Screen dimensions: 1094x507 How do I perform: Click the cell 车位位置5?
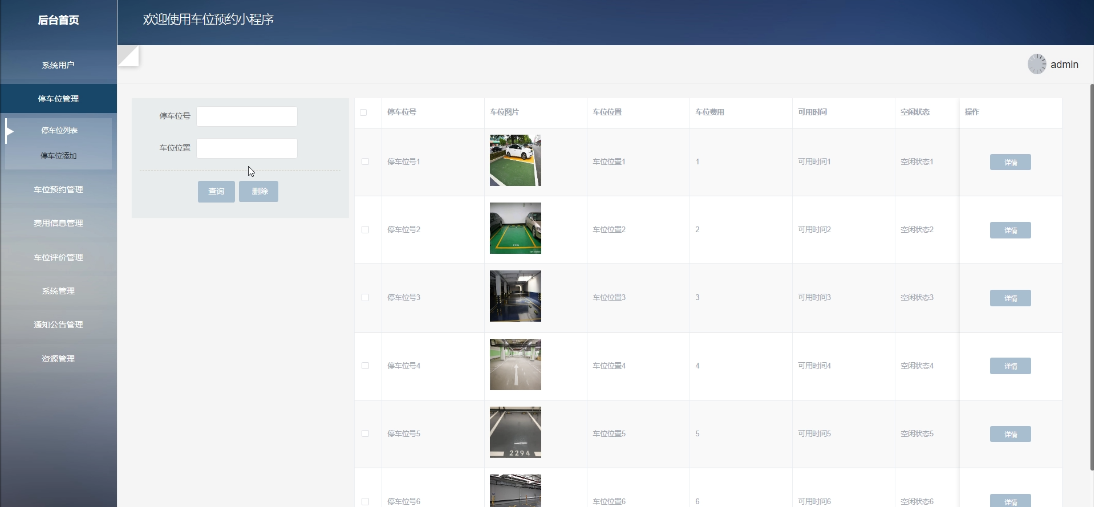point(609,434)
